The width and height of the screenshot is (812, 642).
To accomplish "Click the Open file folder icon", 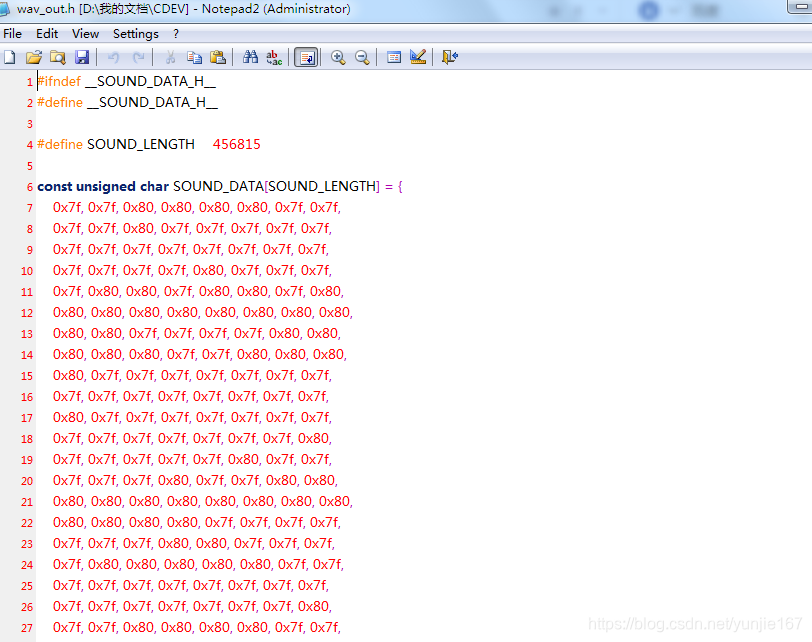I will pos(34,57).
